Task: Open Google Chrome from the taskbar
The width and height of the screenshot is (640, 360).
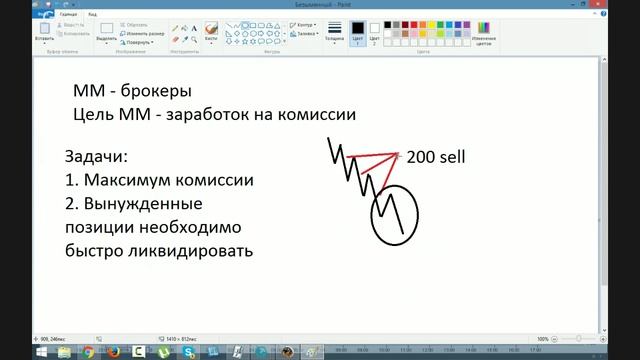Action: (x=88, y=352)
